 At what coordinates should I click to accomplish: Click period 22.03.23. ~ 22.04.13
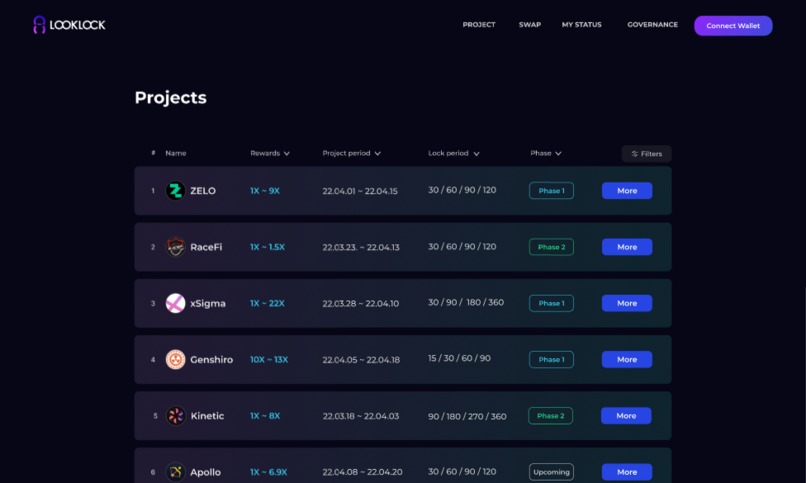coord(361,247)
